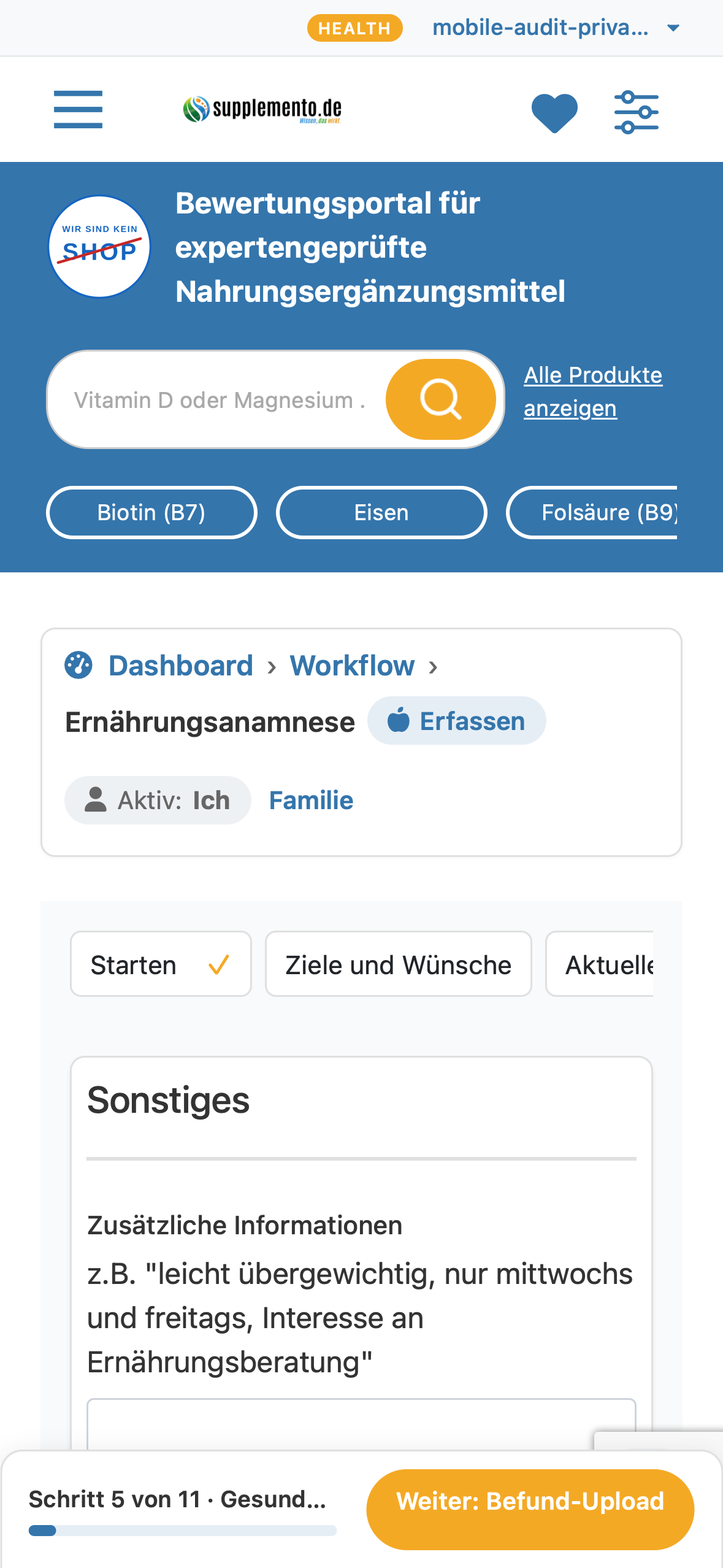Select the Eisen filter chip

click(x=381, y=512)
